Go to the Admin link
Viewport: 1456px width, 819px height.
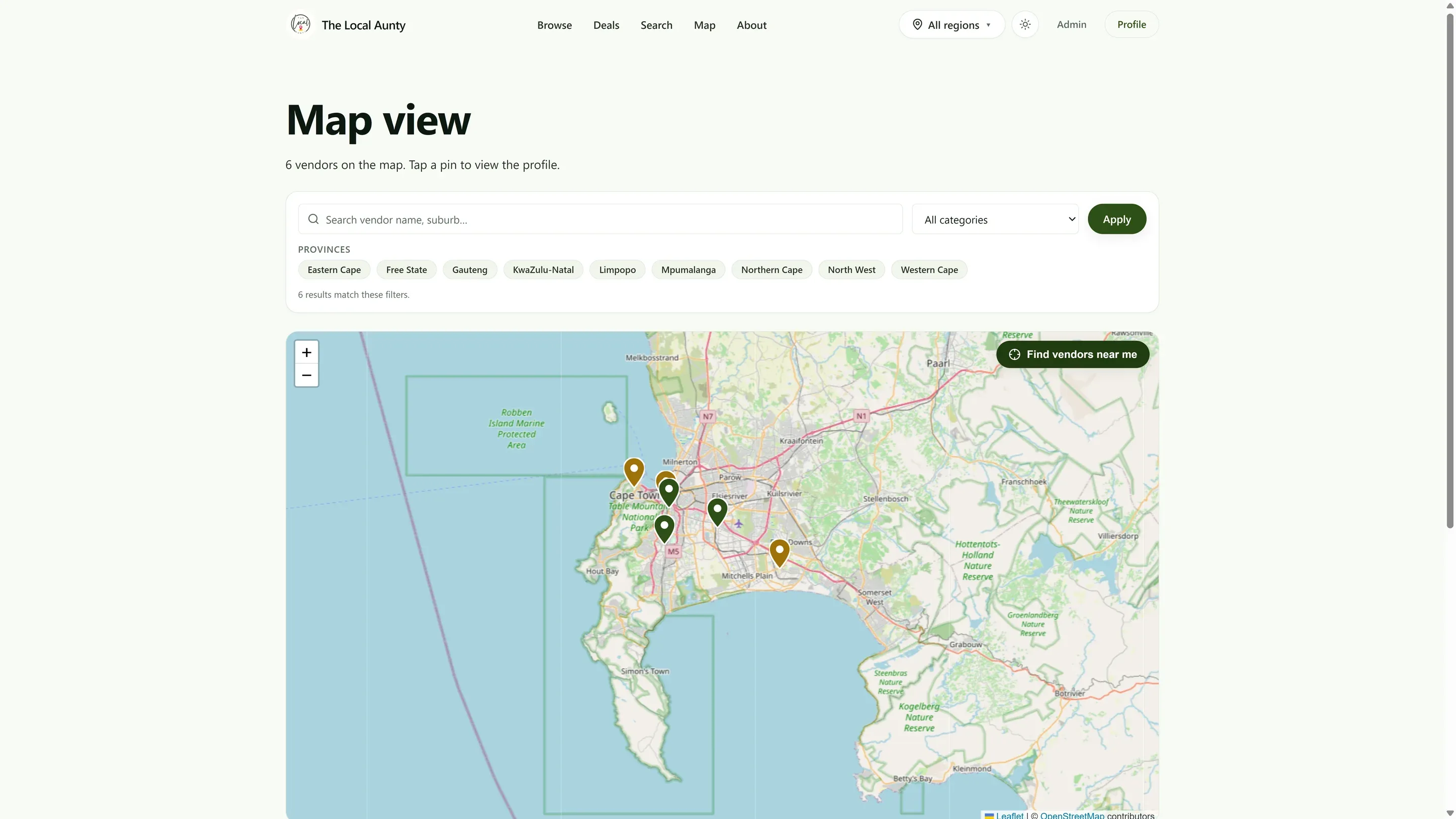click(1071, 24)
